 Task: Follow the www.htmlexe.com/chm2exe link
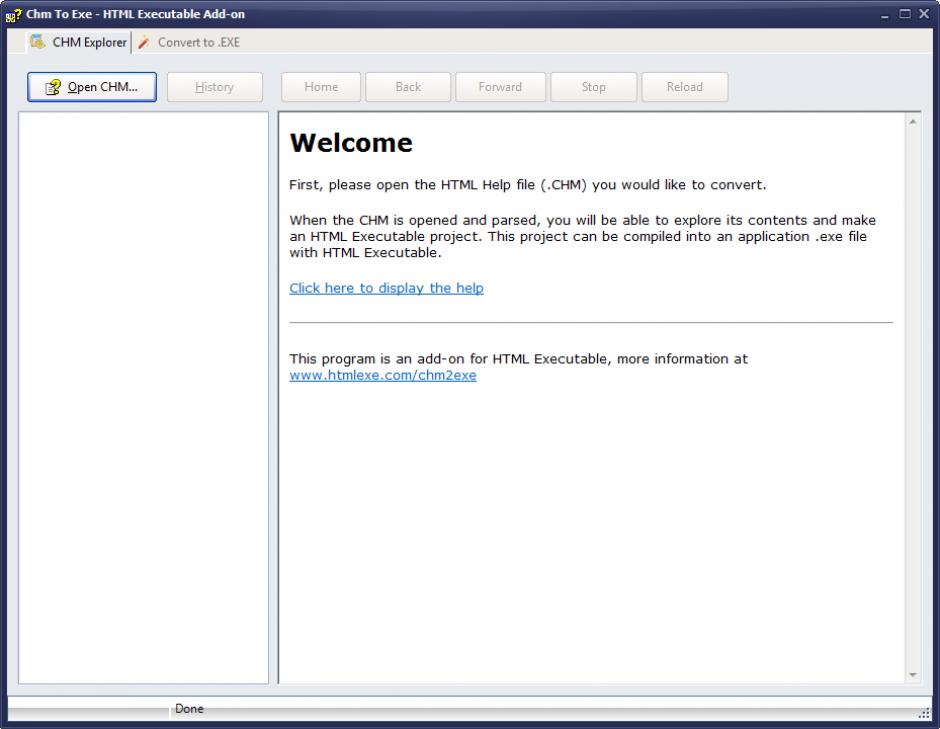pyautogui.click(x=382, y=375)
